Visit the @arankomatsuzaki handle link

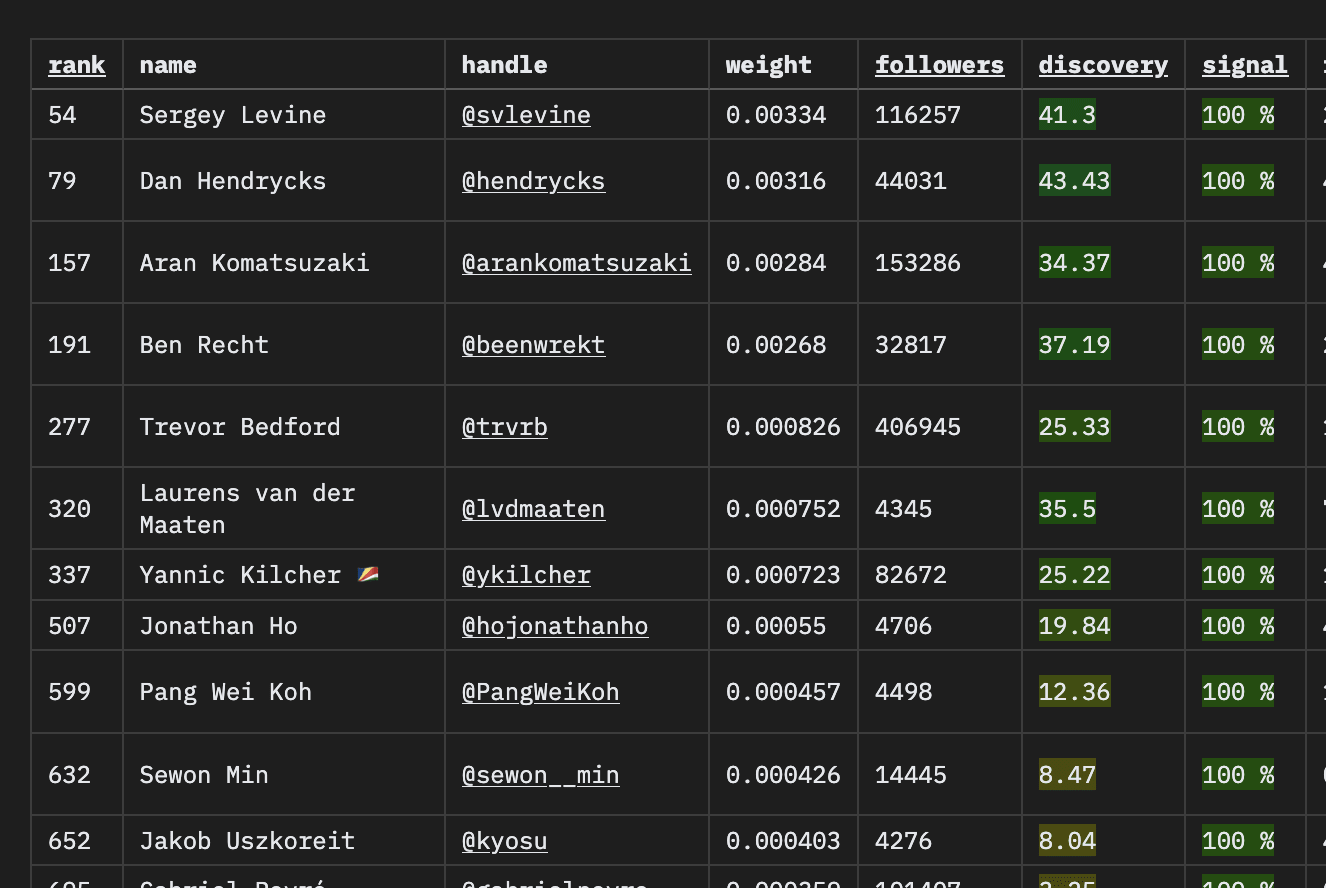click(576, 263)
